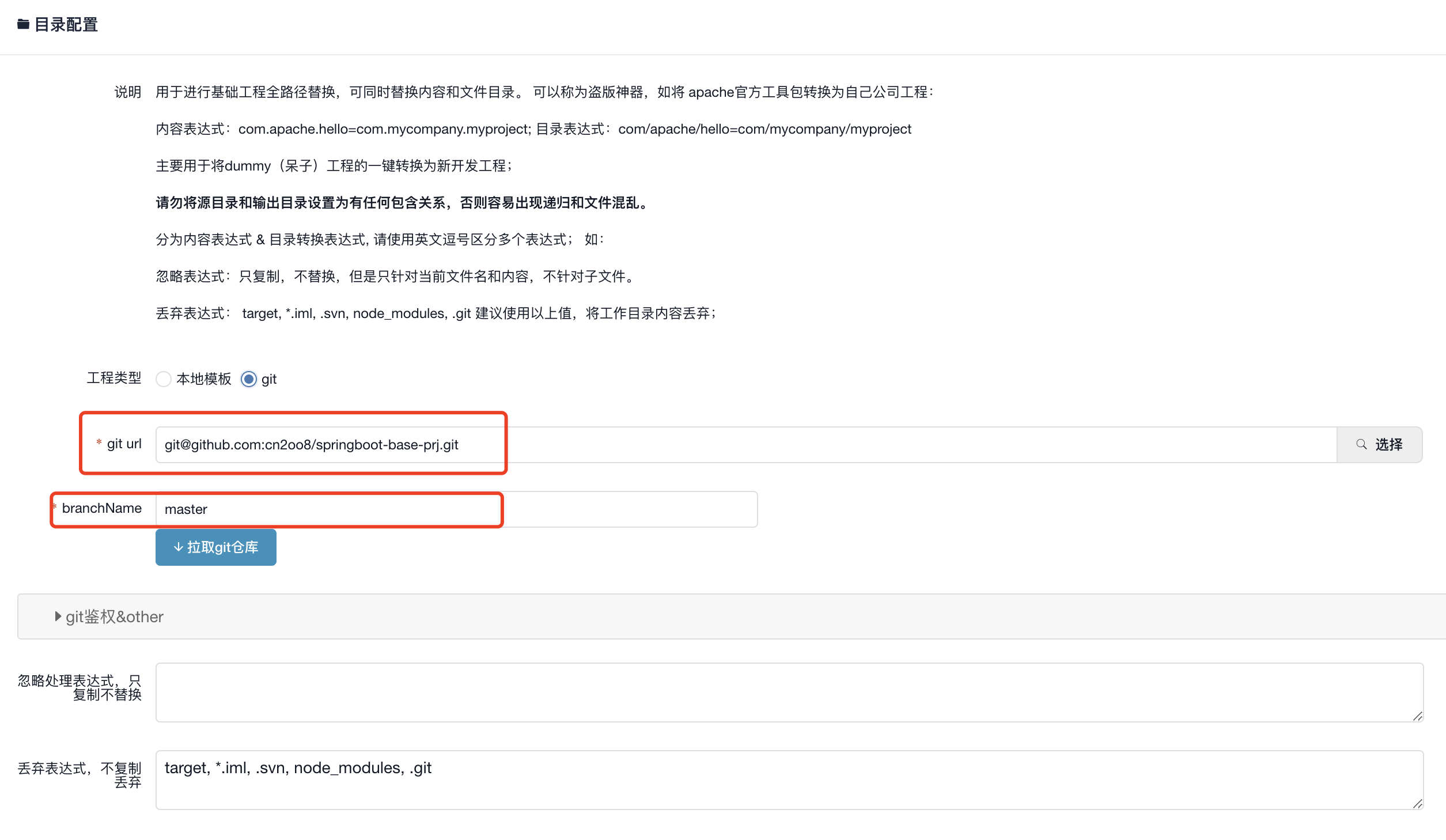Click the line mentioning dummy（呆子）工程
Viewport: 1446px width, 840px height.
tap(334, 166)
